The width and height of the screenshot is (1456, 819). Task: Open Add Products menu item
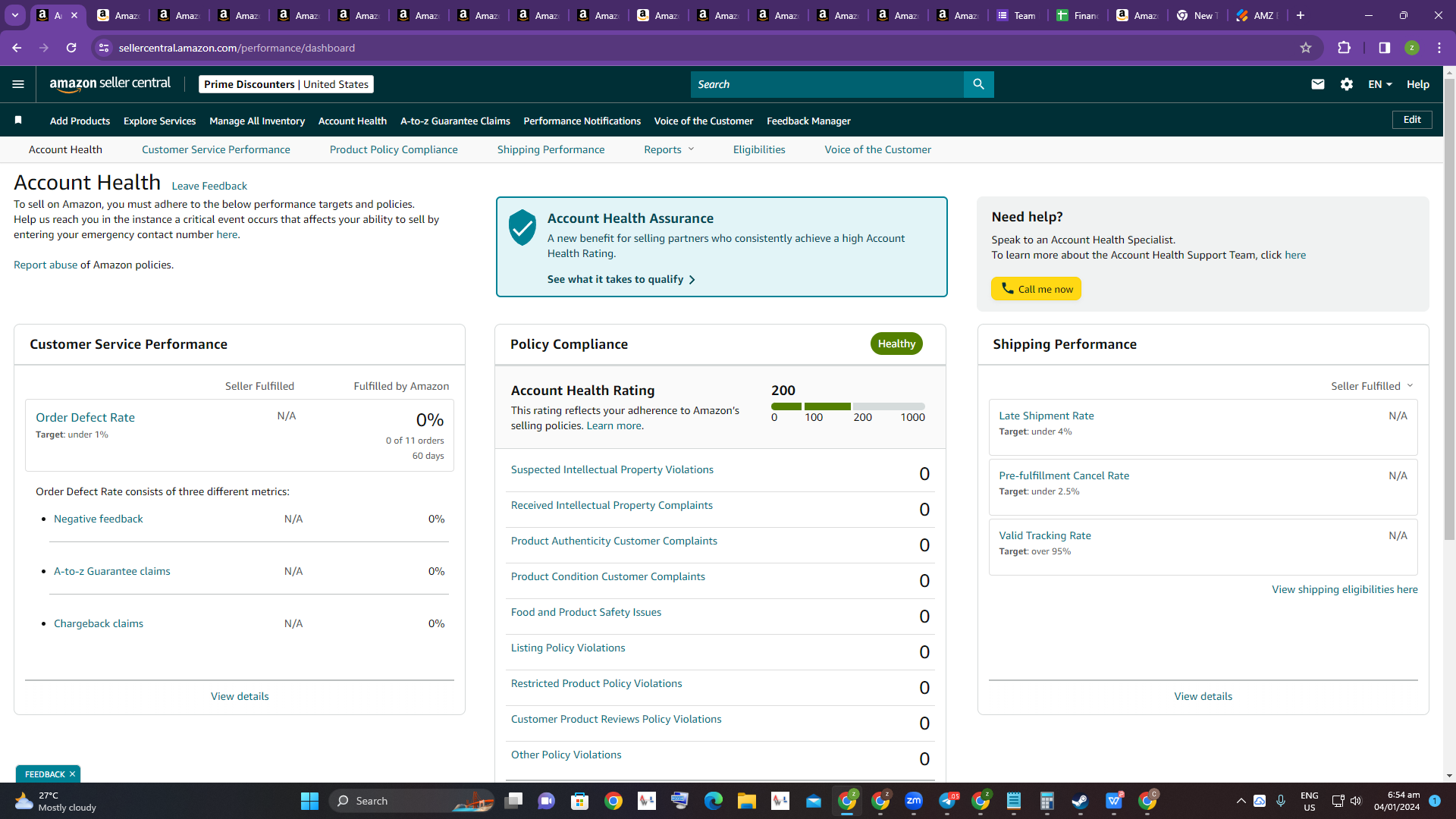[x=80, y=121]
